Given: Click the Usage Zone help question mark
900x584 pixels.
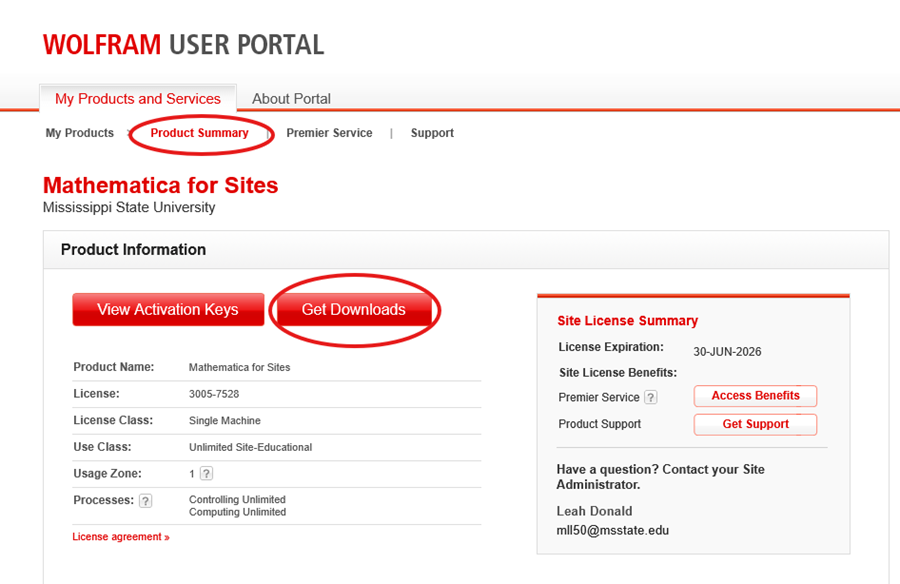Looking at the screenshot, I should pyautogui.click(x=206, y=473).
